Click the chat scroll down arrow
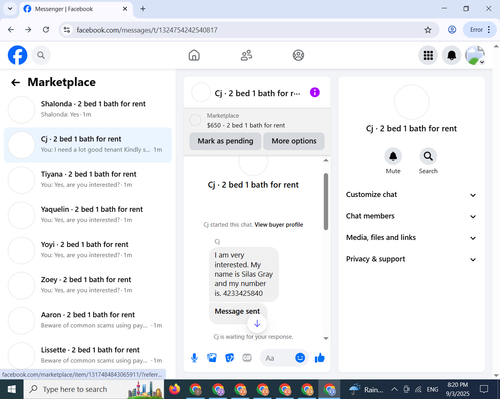This screenshot has height=399, width=500. (x=326, y=338)
